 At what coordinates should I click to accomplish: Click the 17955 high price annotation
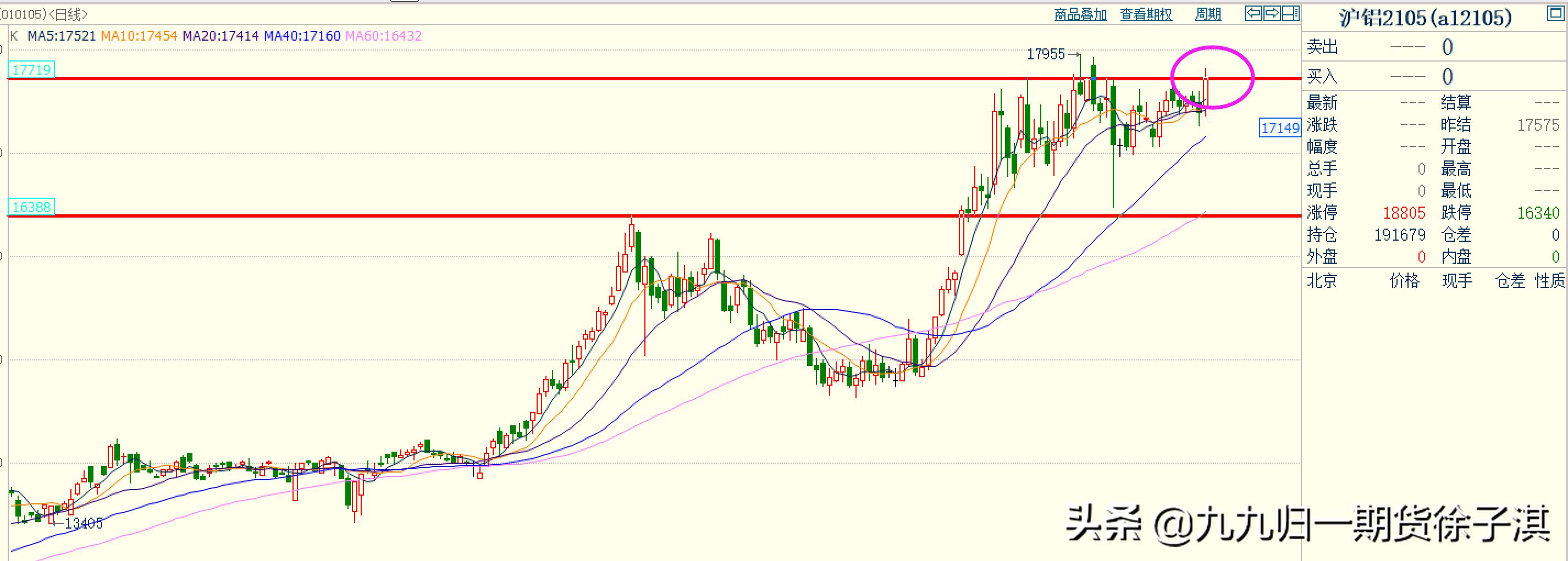pos(1046,55)
